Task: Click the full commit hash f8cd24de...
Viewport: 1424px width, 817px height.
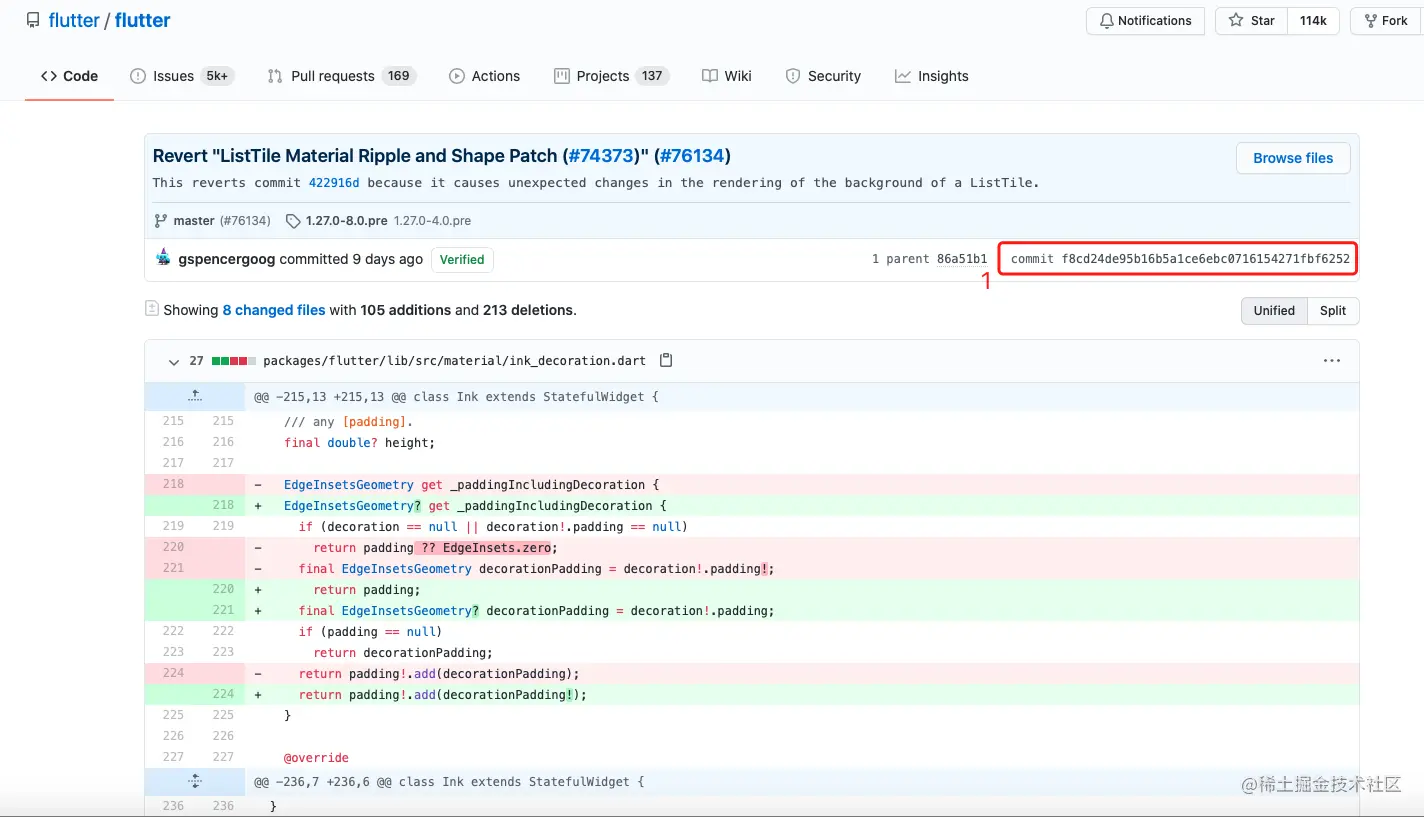Action: [1205, 259]
